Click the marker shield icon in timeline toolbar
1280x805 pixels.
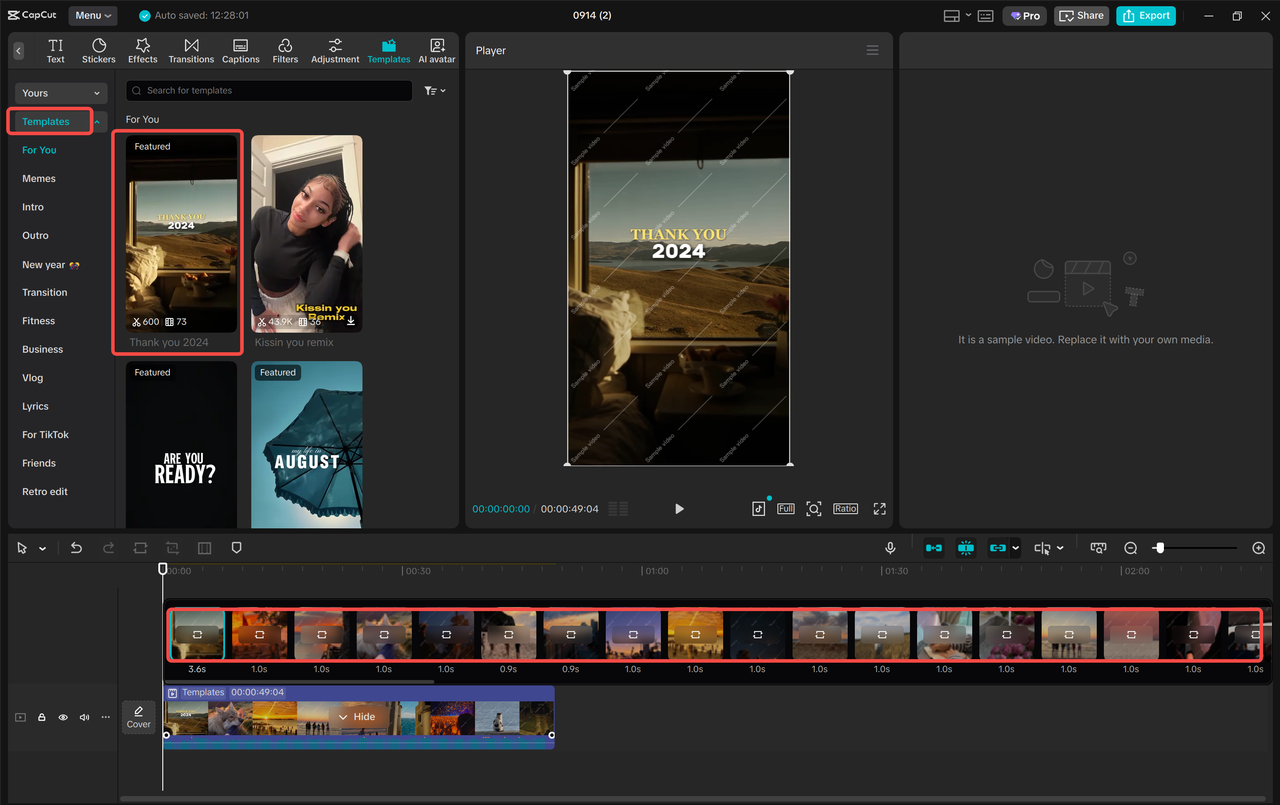237,548
